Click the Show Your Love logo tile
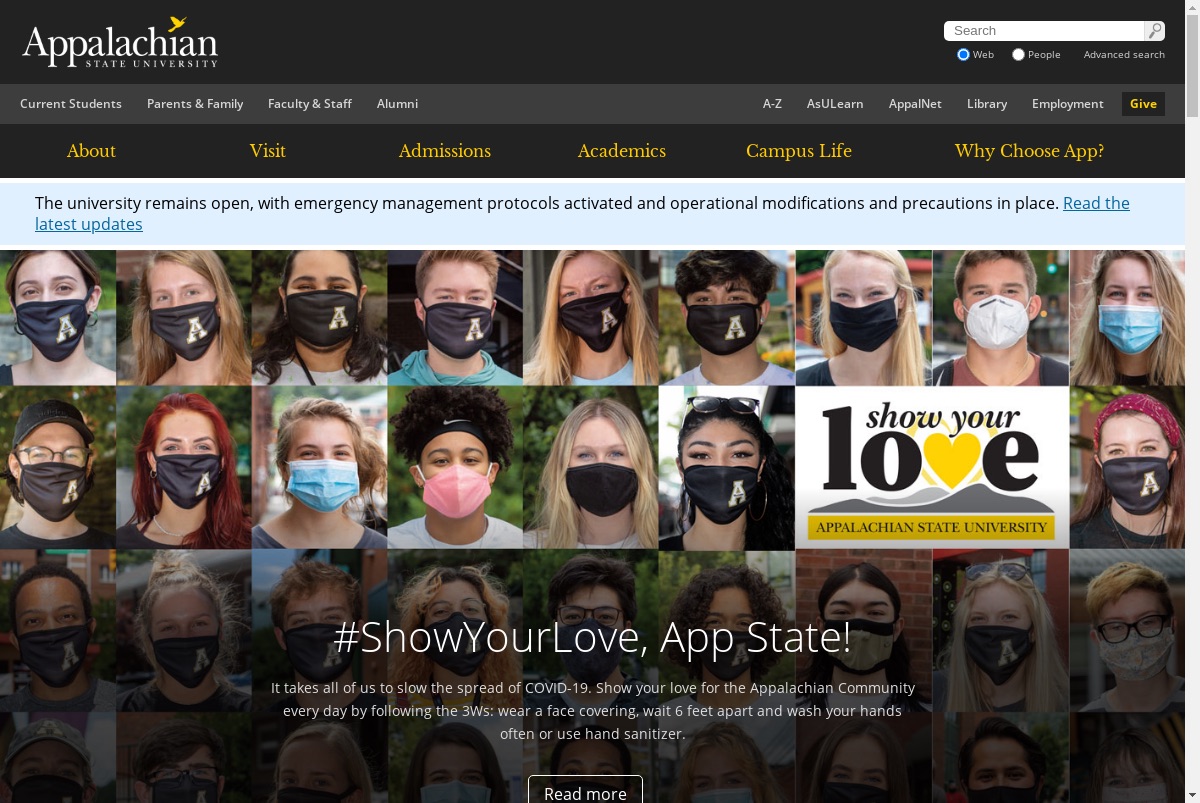Screen dimensions: 1200x803 pyautogui.click(x=932, y=467)
